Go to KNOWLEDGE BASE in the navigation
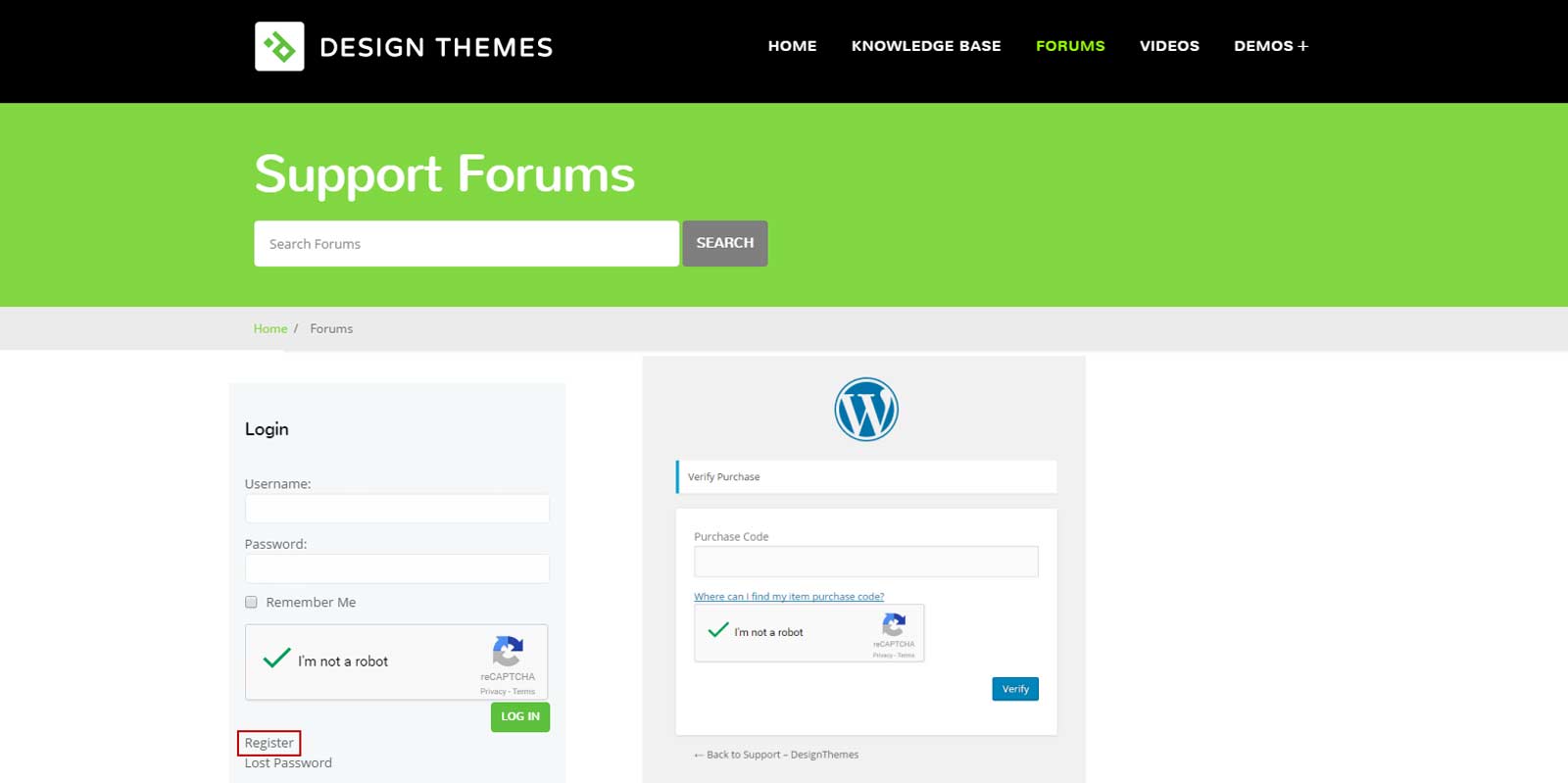1568x783 pixels. [x=926, y=46]
